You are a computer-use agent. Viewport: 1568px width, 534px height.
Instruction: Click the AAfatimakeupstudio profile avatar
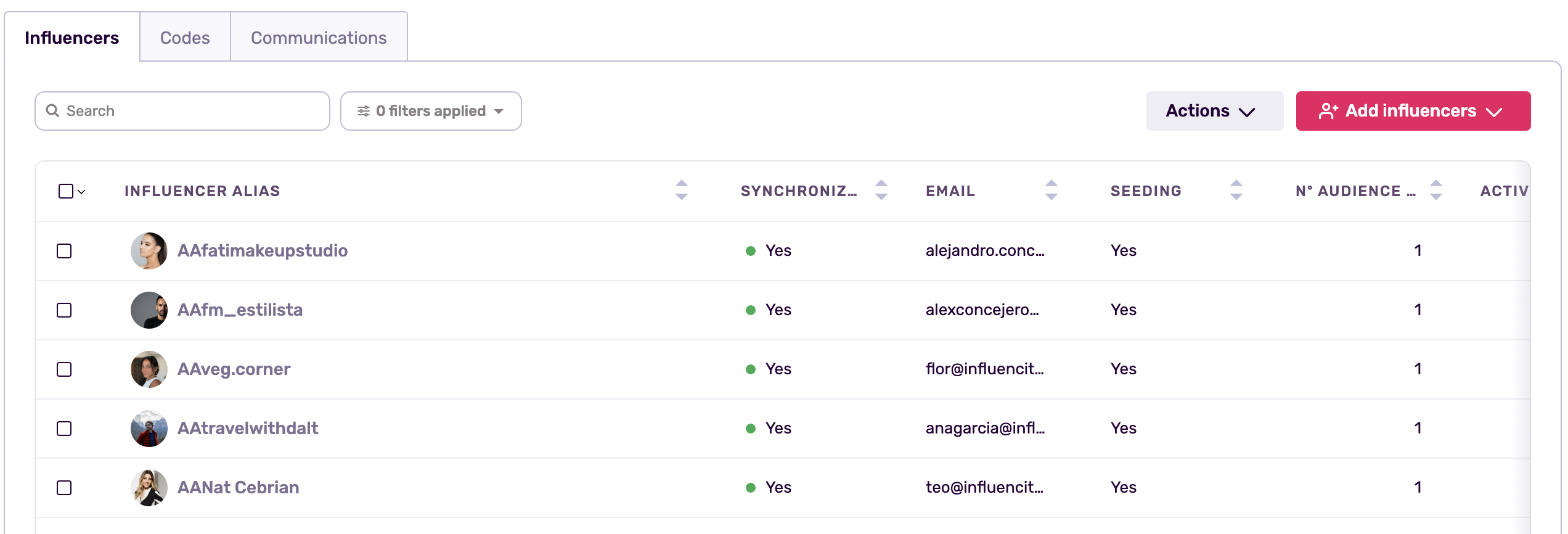pos(149,251)
